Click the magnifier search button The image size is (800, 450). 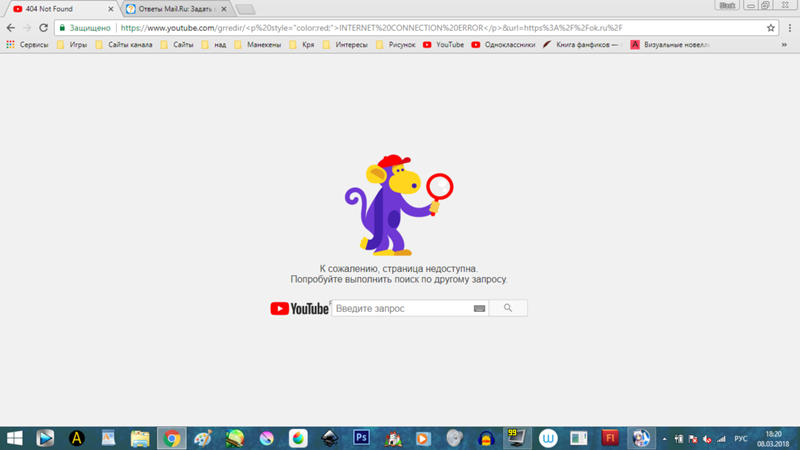508,308
